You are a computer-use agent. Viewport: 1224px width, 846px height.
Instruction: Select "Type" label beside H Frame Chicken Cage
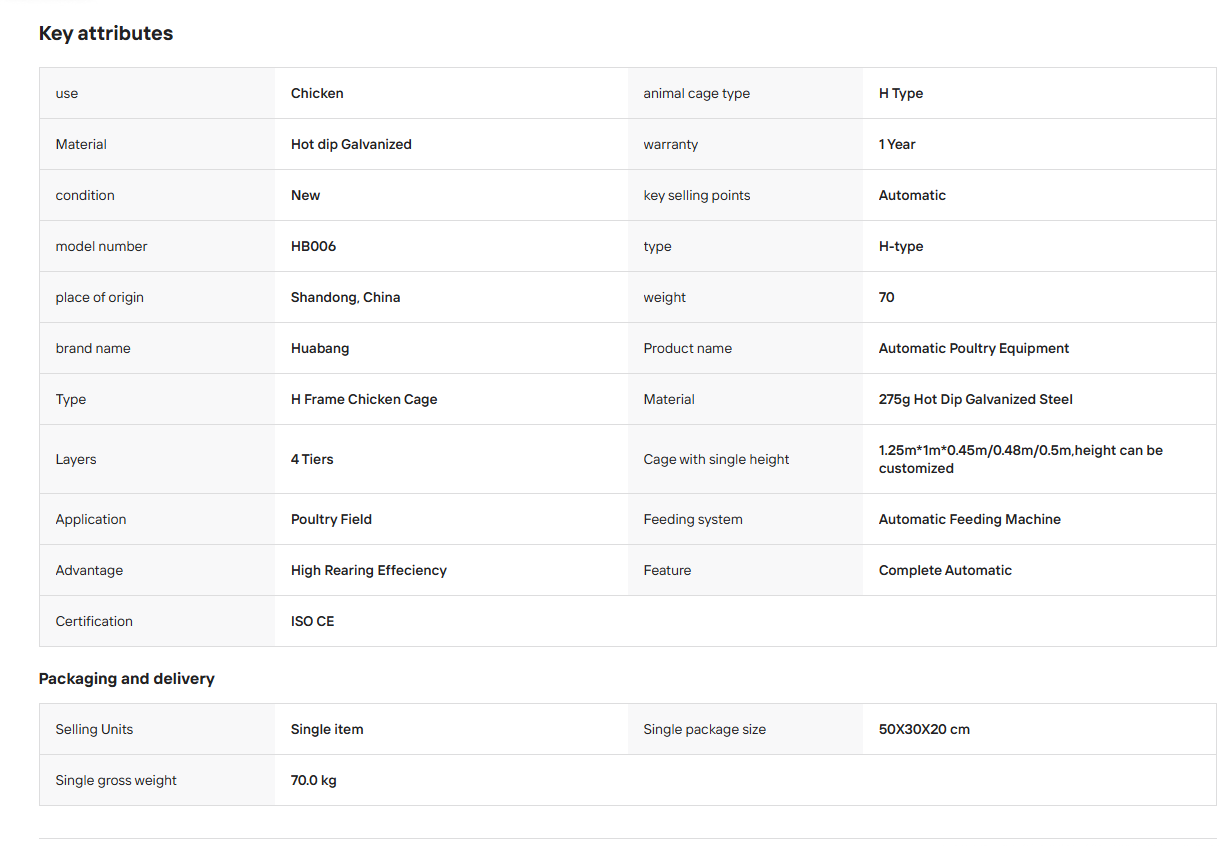71,399
